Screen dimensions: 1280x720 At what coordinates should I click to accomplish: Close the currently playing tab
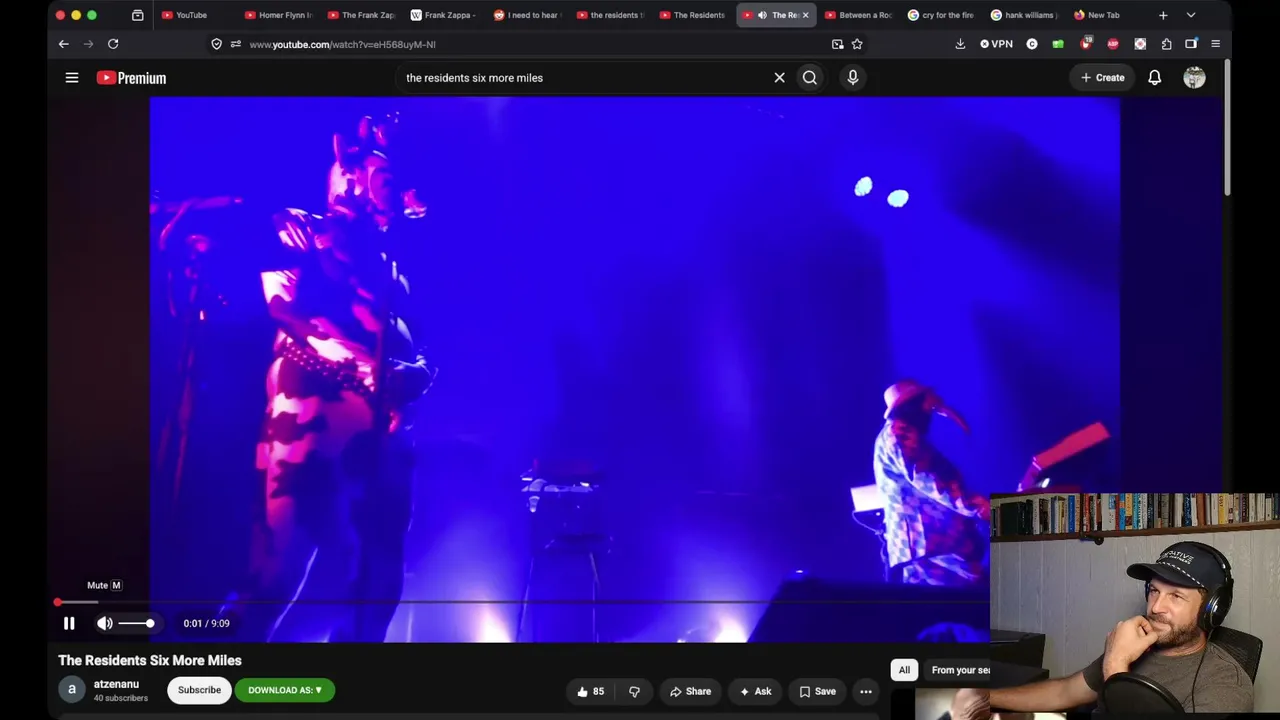805,15
